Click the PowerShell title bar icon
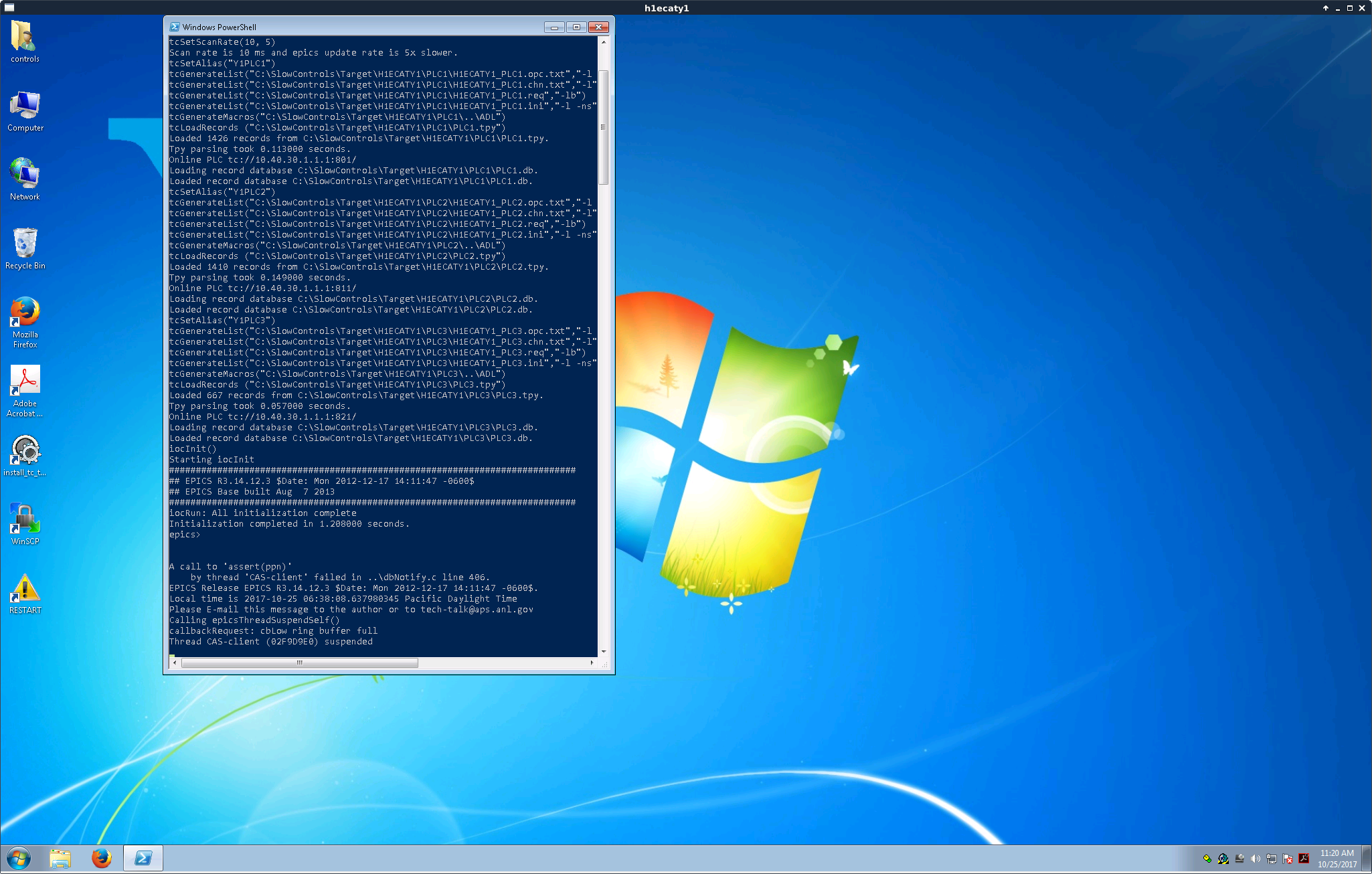Image resolution: width=1372 pixels, height=874 pixels. point(175,27)
